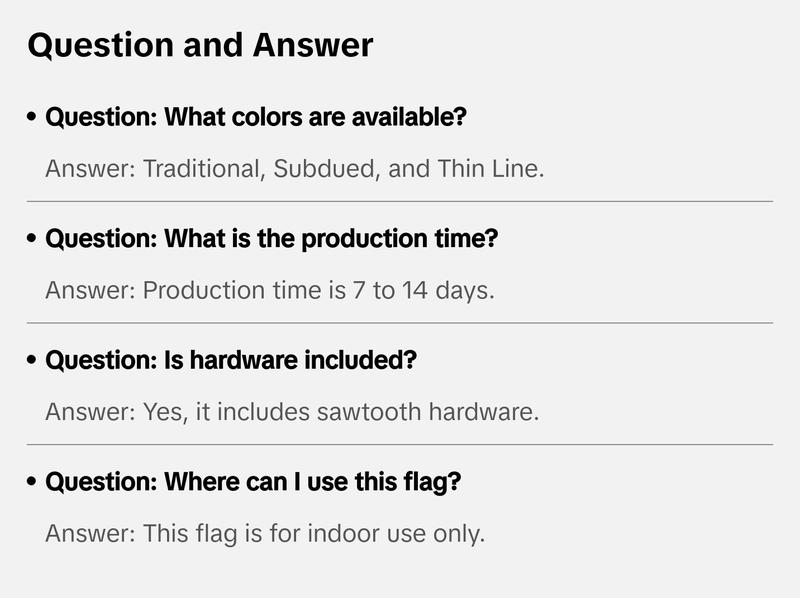Click the words "Thin Line" in the first answer

pos(490,168)
